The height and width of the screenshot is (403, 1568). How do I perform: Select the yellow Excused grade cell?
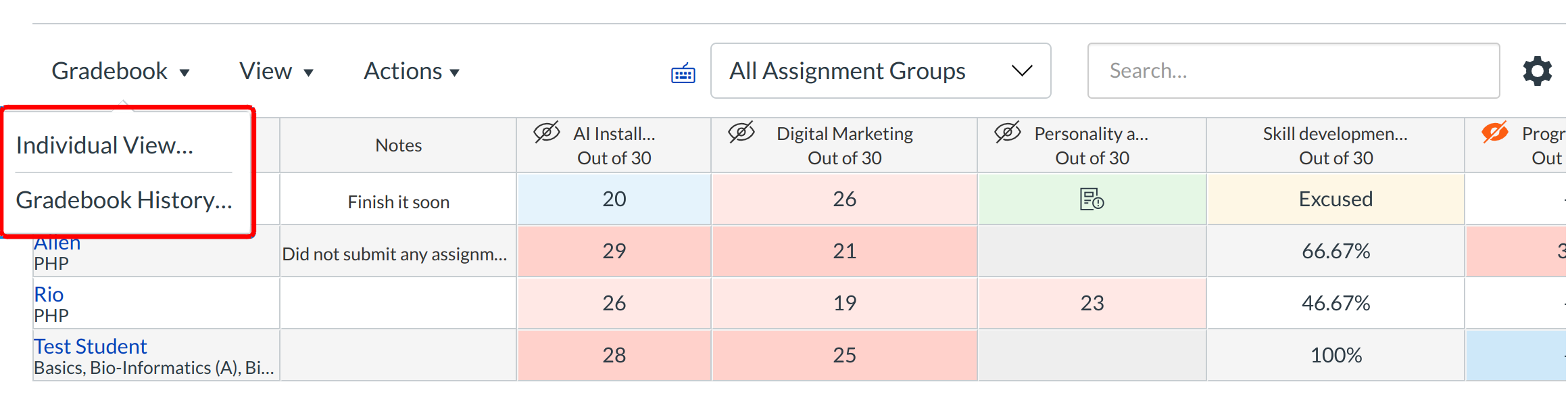(1335, 199)
